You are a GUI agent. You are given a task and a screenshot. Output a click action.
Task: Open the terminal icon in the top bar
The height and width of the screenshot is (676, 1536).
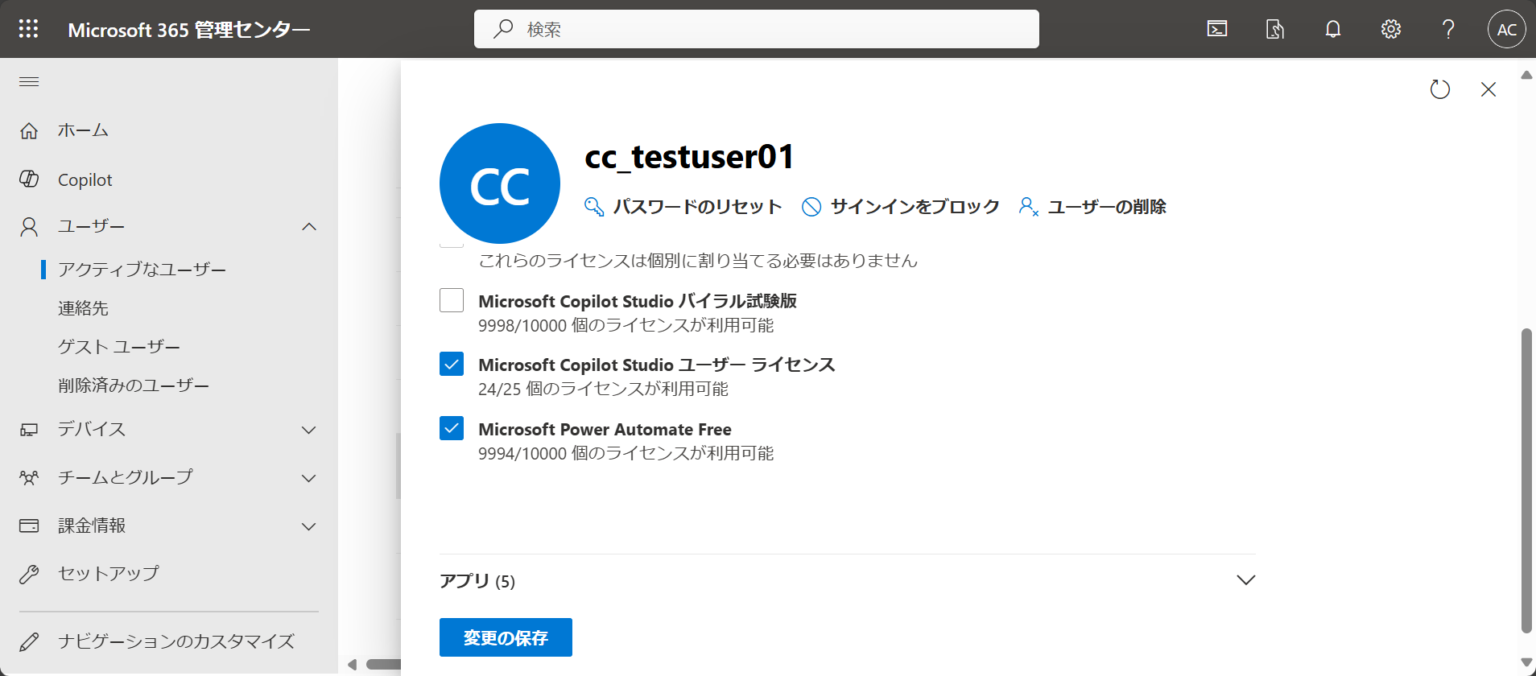point(1217,28)
